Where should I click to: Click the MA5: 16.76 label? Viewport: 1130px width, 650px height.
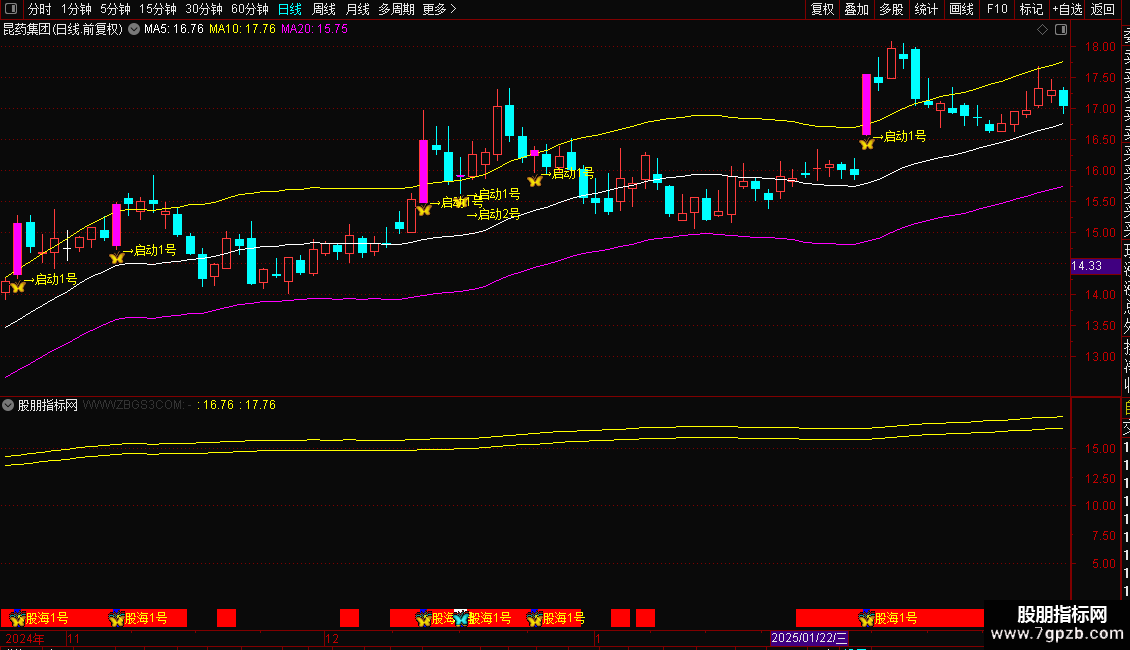click(x=174, y=30)
